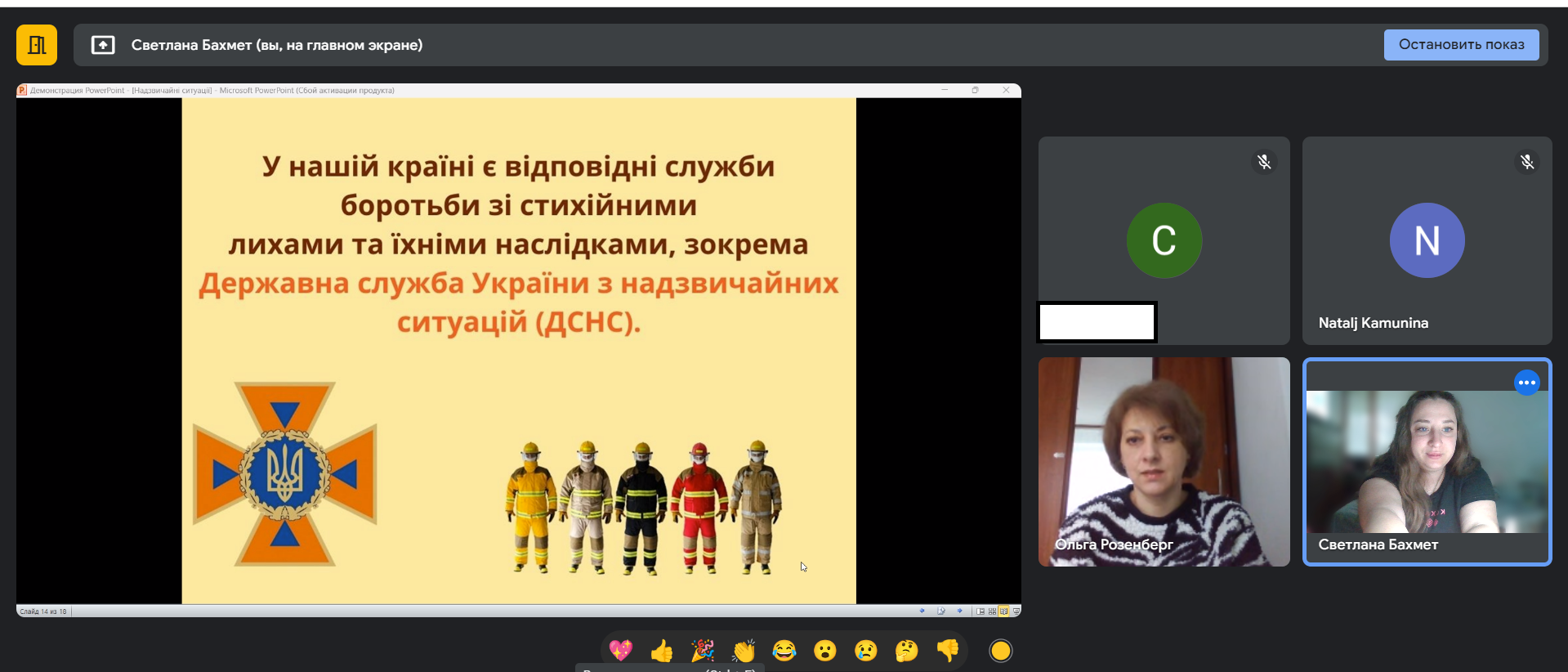Click the presenting screen icon beside Светлана Бахмет
Screen dimensions: 1568x672
tap(103, 45)
